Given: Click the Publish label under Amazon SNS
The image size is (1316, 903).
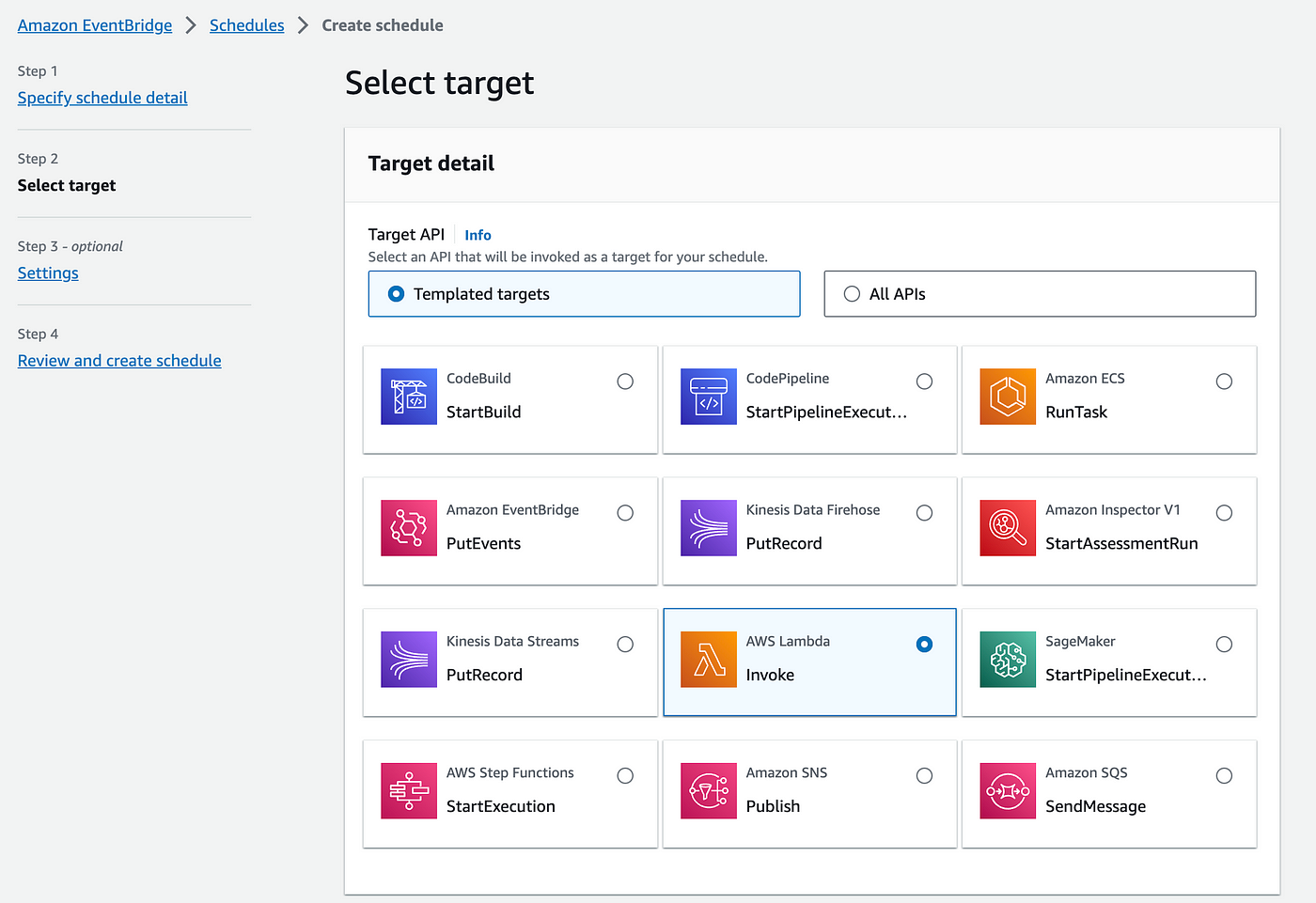Looking at the screenshot, I should (773, 806).
